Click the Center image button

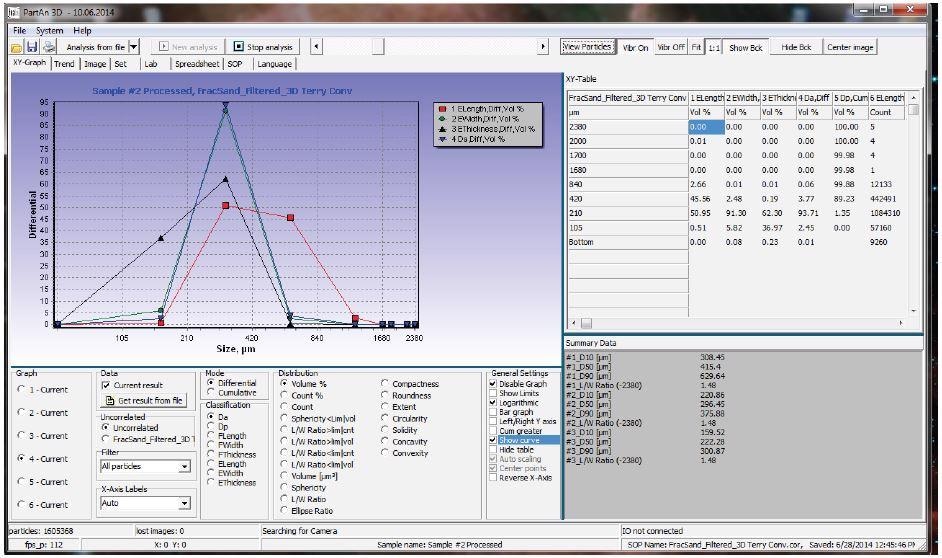click(850, 47)
